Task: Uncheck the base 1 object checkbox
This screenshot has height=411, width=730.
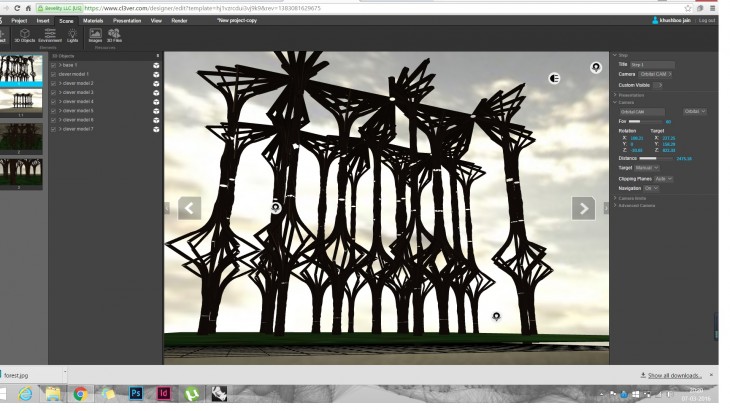Action: pyautogui.click(x=54, y=65)
